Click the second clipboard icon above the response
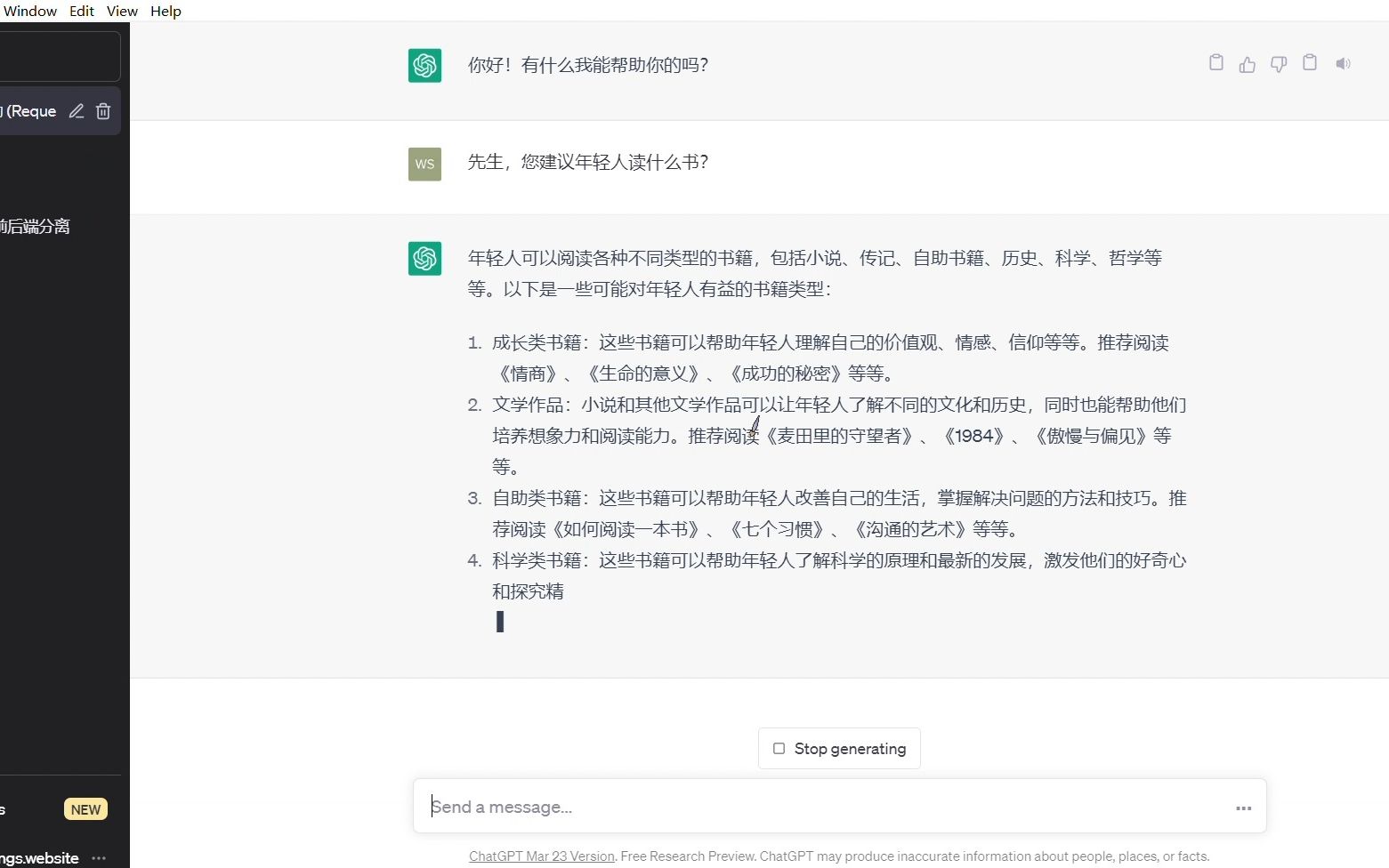1389x868 pixels. pyautogui.click(x=1309, y=63)
